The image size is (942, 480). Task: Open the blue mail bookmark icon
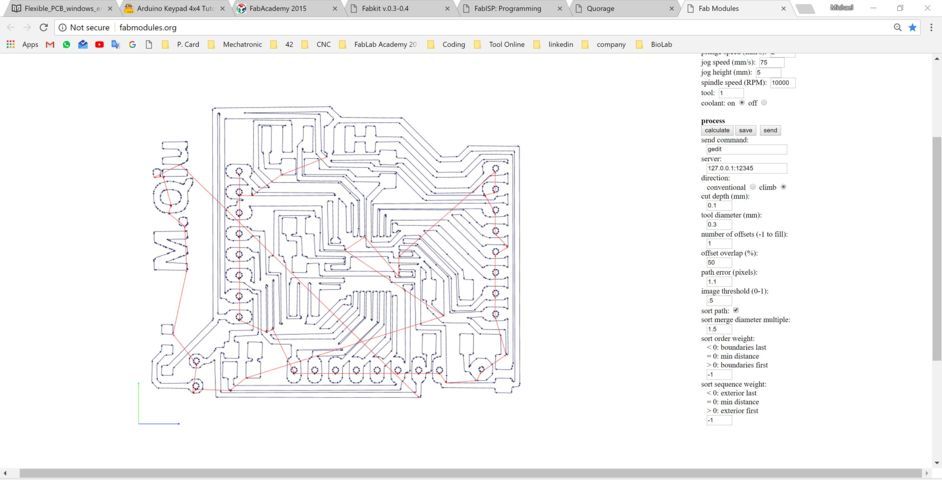coord(83,44)
